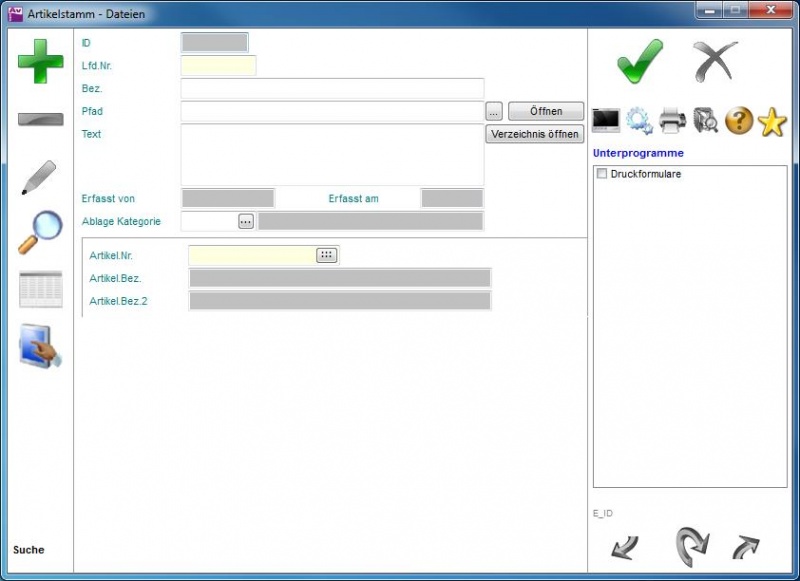The height and width of the screenshot is (581, 800).
Task: Select the pencil edit icon
Action: (x=39, y=177)
